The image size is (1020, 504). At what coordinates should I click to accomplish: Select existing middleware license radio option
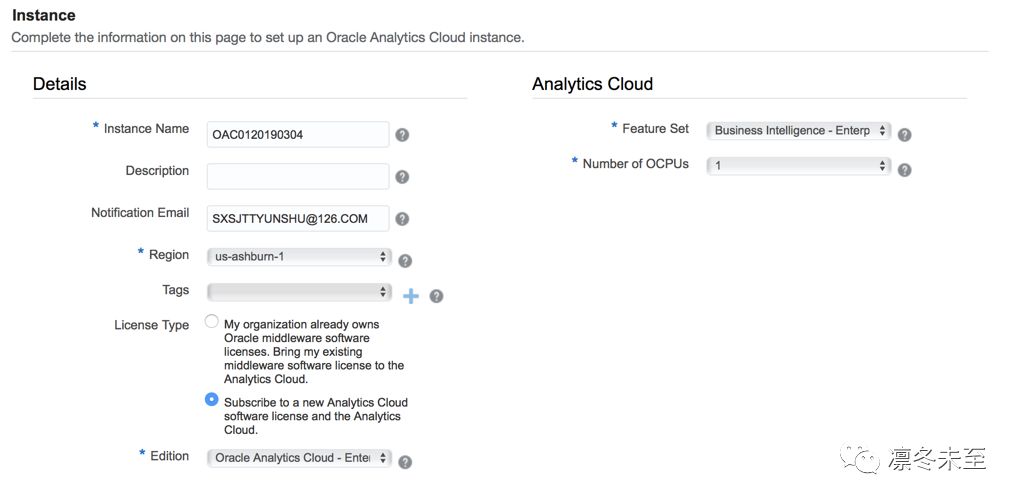pyautogui.click(x=211, y=321)
